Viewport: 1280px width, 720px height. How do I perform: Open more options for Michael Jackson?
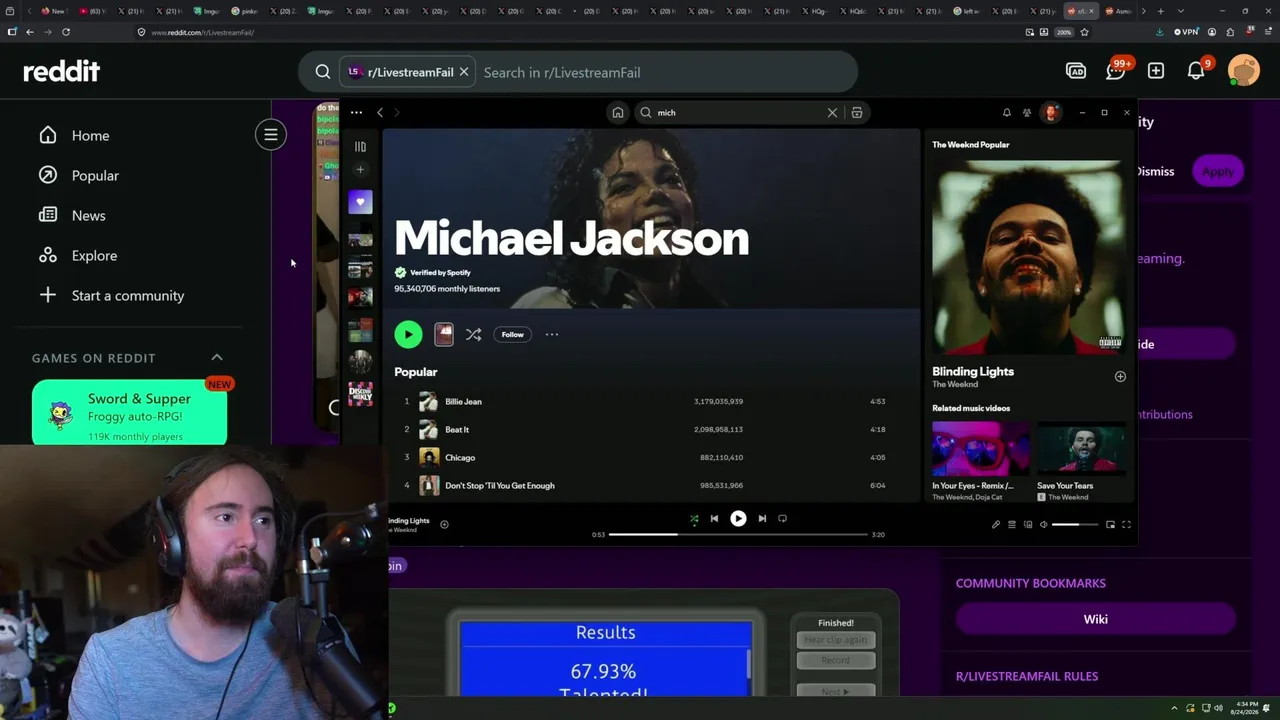551,334
